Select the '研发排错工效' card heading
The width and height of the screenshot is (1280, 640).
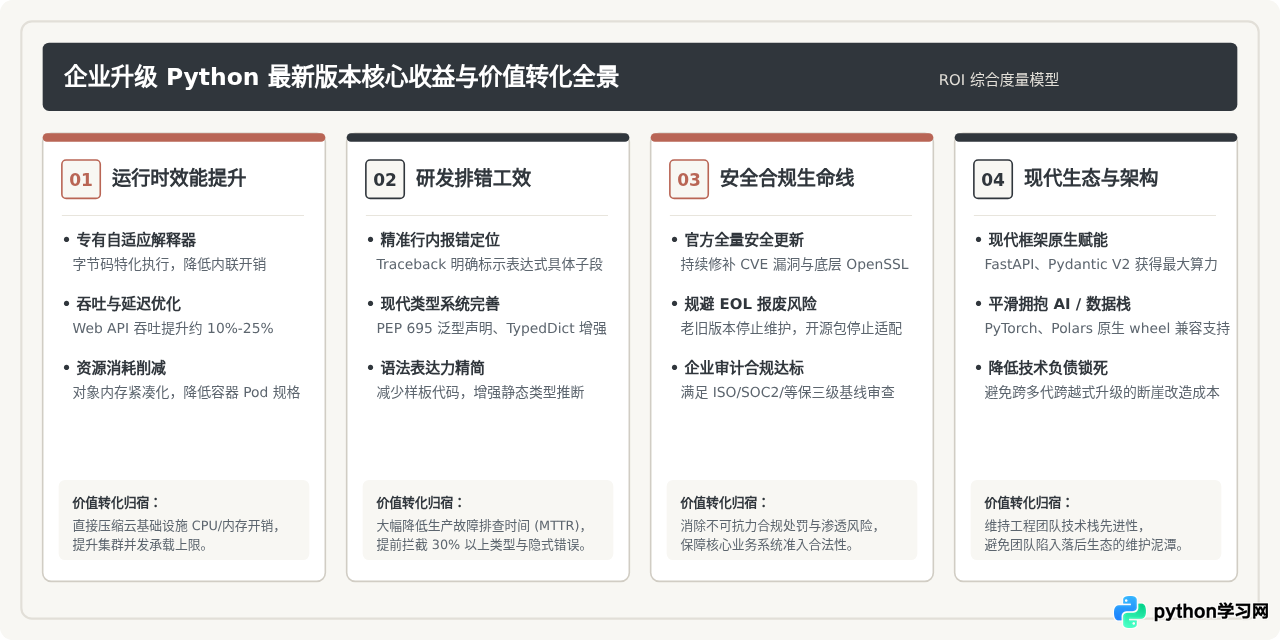tap(473, 179)
